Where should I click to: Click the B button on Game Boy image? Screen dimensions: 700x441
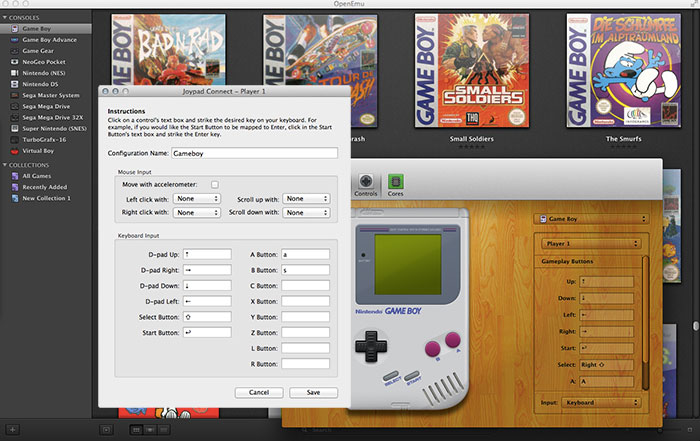coord(432,349)
